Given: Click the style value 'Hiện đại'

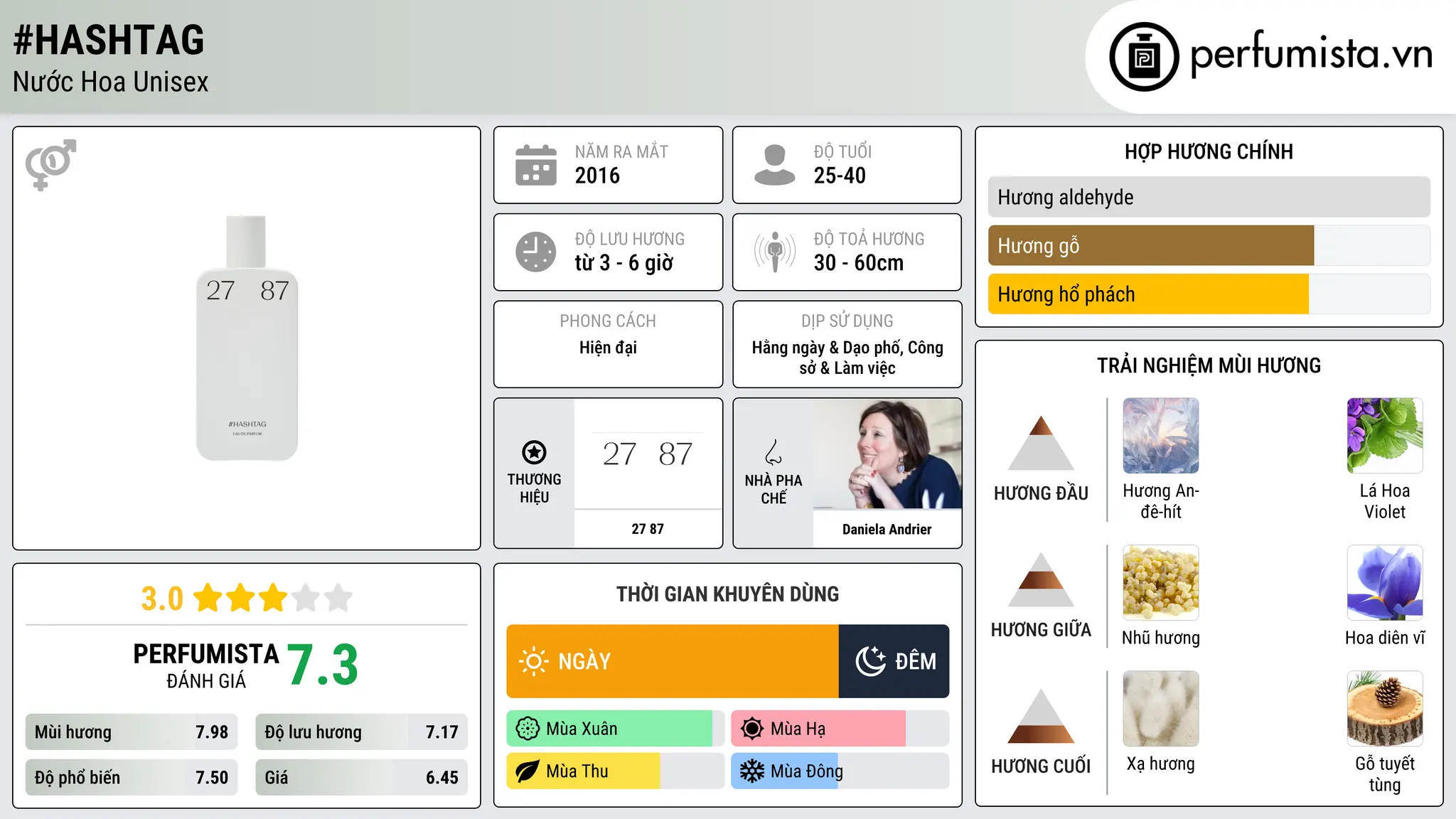Looking at the screenshot, I should point(608,348).
